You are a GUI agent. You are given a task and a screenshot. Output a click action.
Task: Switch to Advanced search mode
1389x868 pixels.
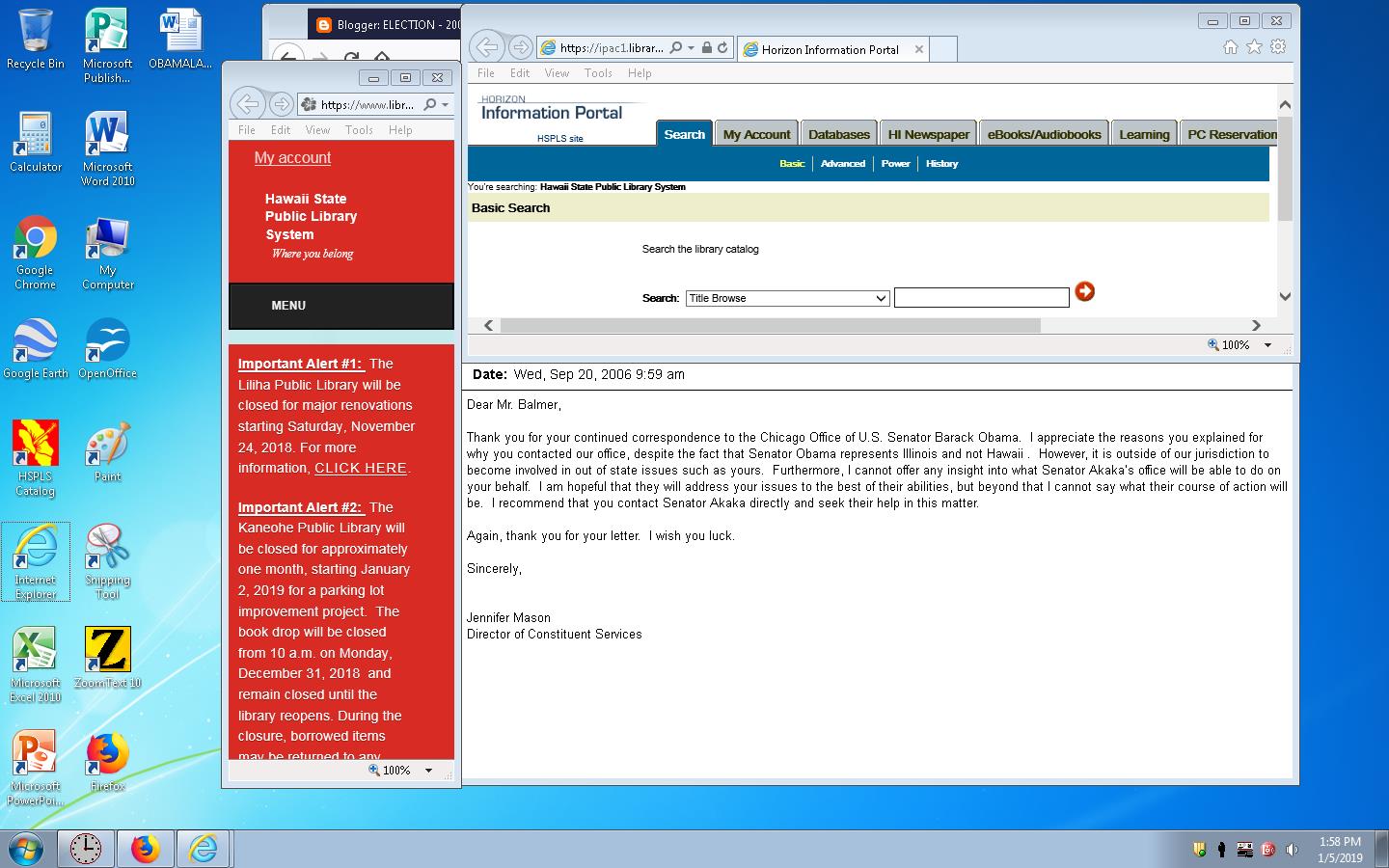[x=842, y=163]
